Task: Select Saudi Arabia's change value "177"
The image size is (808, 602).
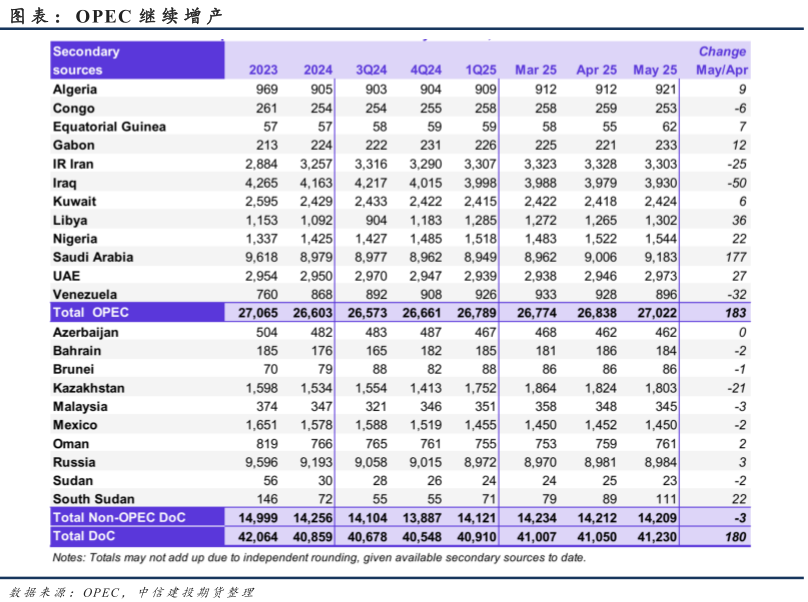Action: click(736, 257)
